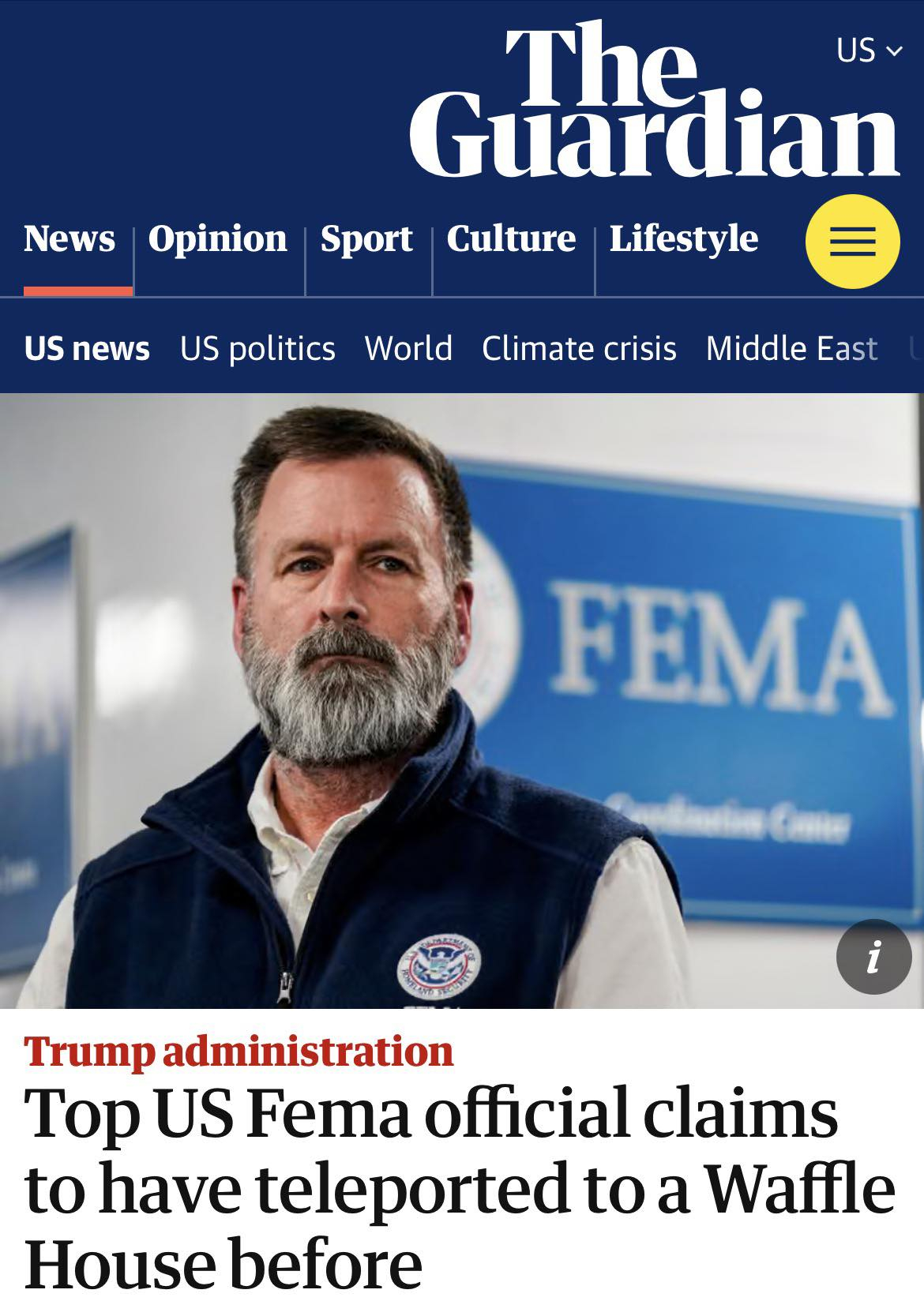Image resolution: width=924 pixels, height=1316 pixels.
Task: Show photo caption info icon
Action: click(x=873, y=957)
